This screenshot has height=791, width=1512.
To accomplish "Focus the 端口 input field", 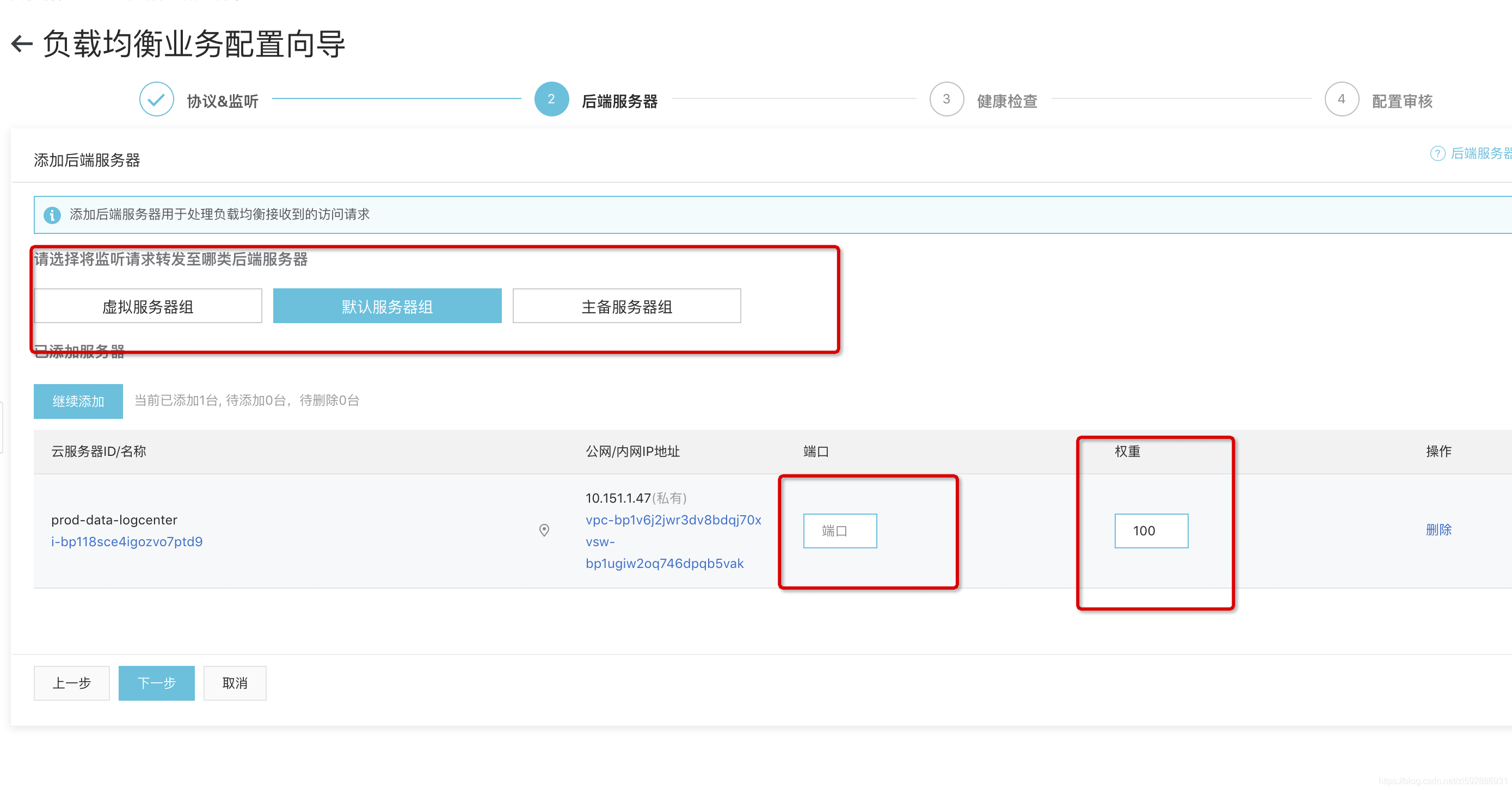I will point(839,530).
